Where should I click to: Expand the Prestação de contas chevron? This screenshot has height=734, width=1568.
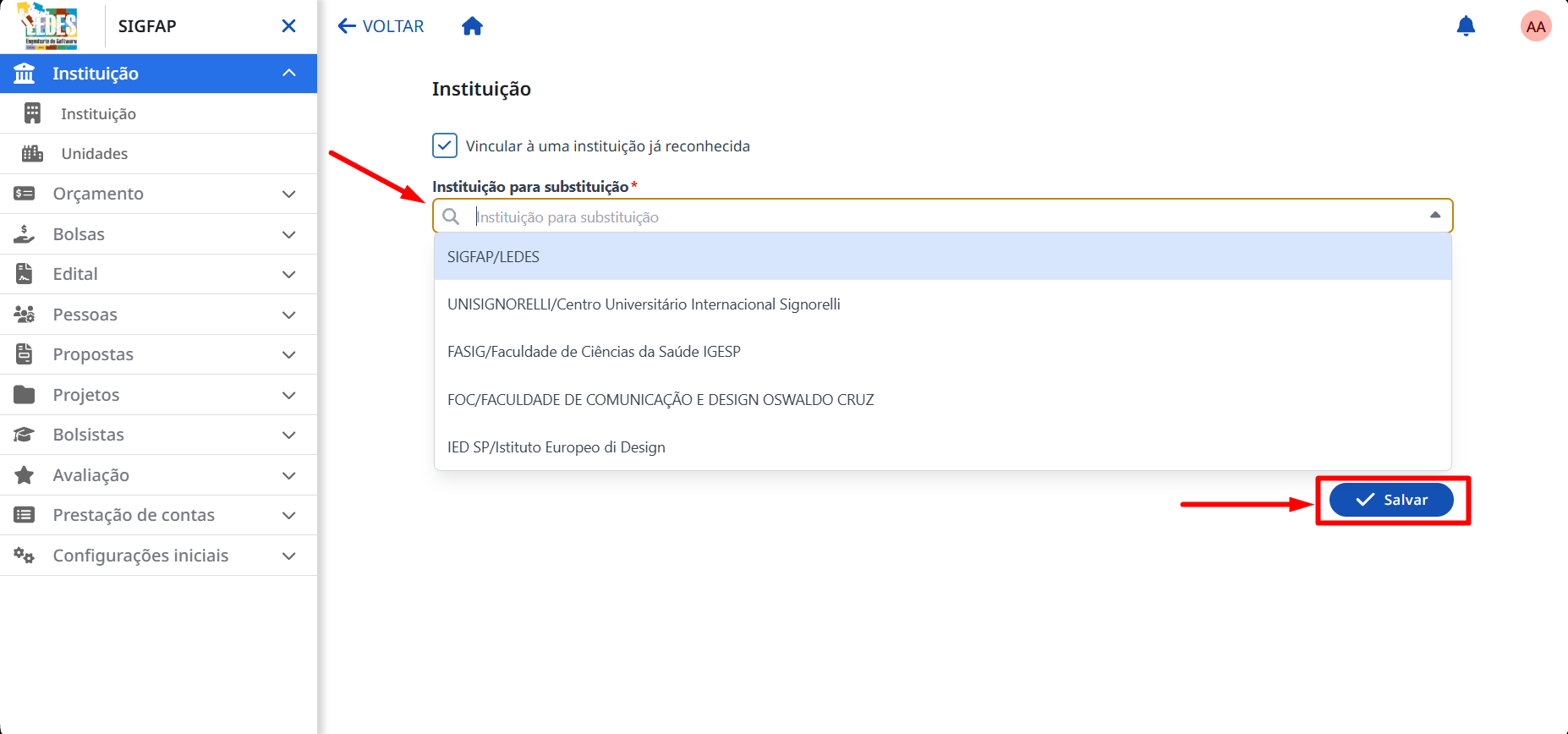[x=288, y=516]
